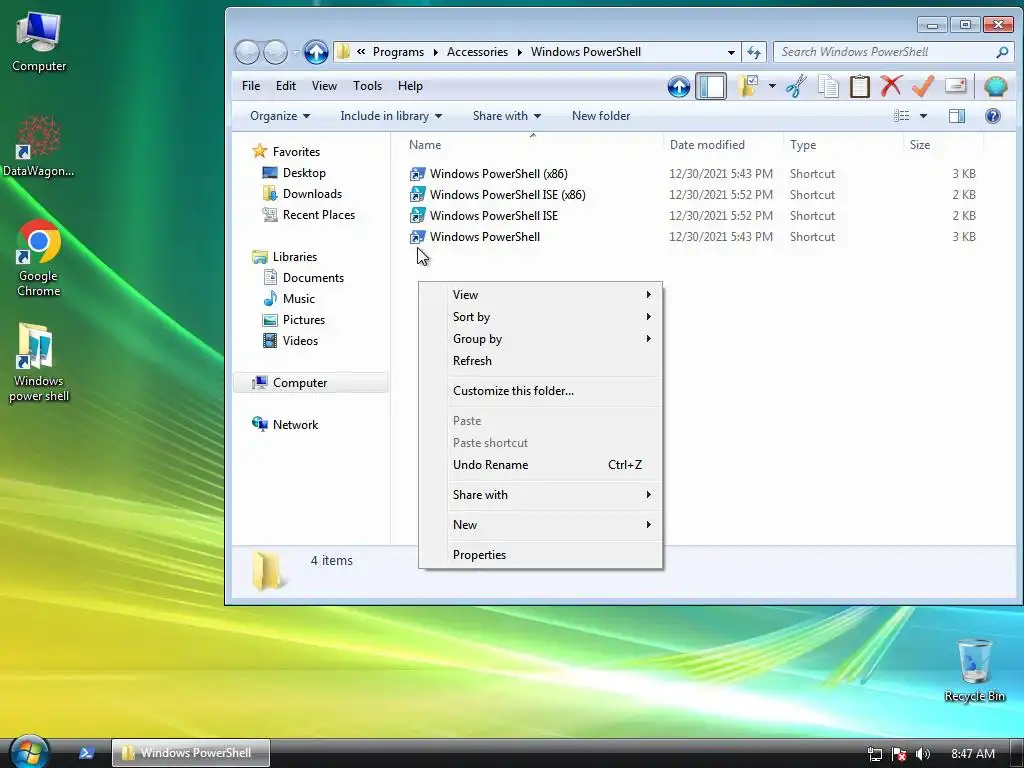
Task: Click the Change your view icon
Action: click(902, 116)
